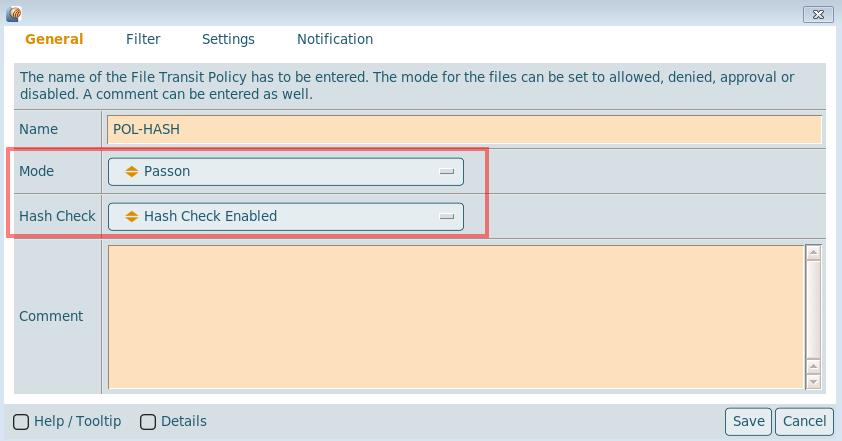Expand the Hash Check Enabled dropdown

coord(285,216)
